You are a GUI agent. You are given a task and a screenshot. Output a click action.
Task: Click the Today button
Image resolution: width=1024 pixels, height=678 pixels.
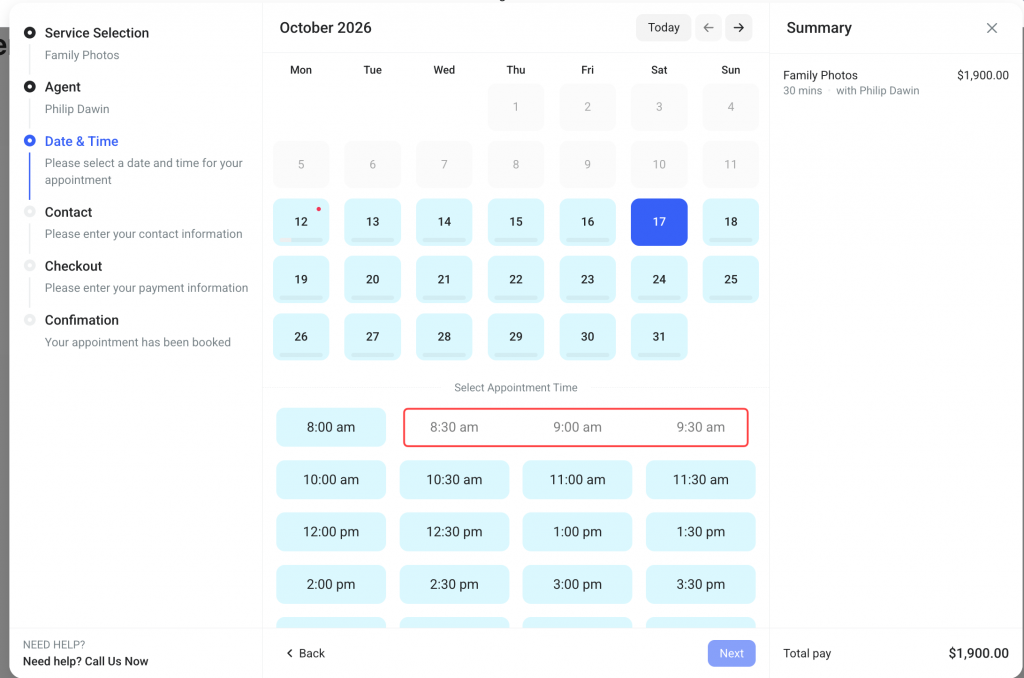click(x=664, y=27)
